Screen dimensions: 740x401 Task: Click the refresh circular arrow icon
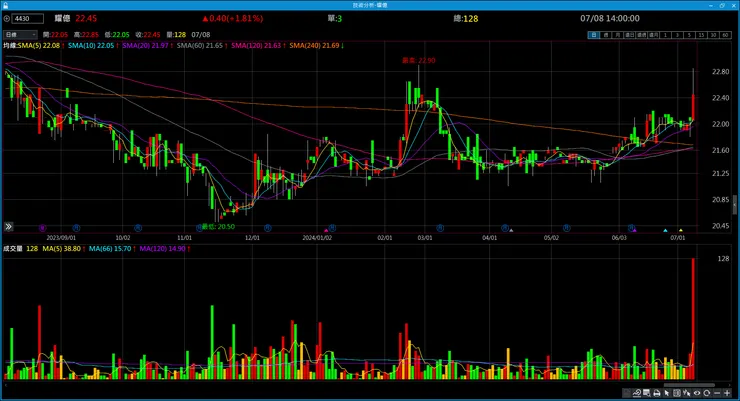[706, 393]
